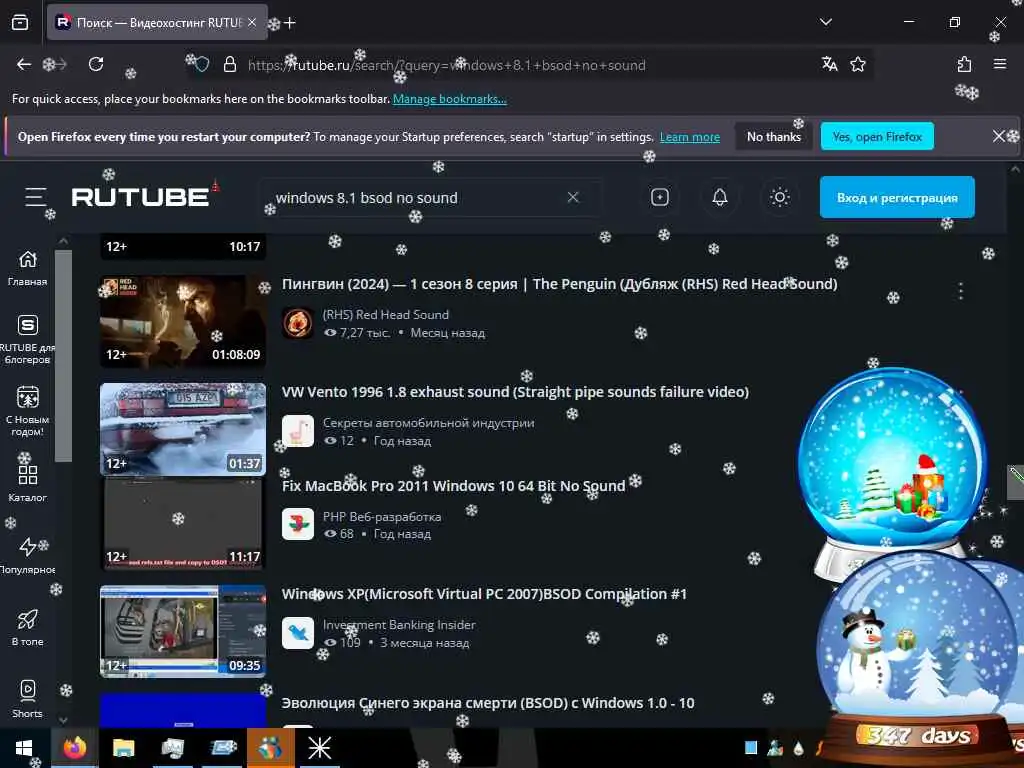
Task: Click the site padlock icon
Action: [x=230, y=65]
